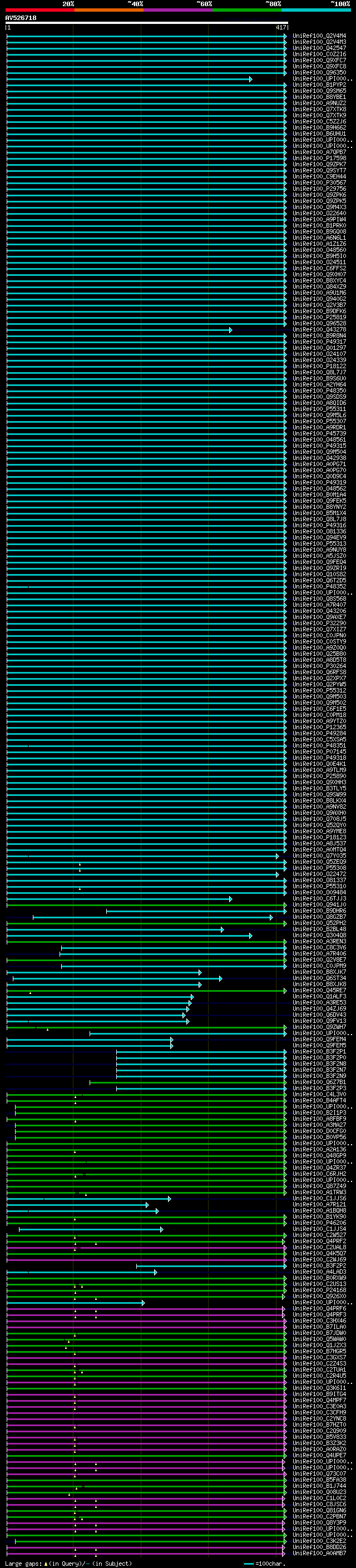
Task: Open hit UniRef100_Q2V4M4
Action: coord(319,36)
